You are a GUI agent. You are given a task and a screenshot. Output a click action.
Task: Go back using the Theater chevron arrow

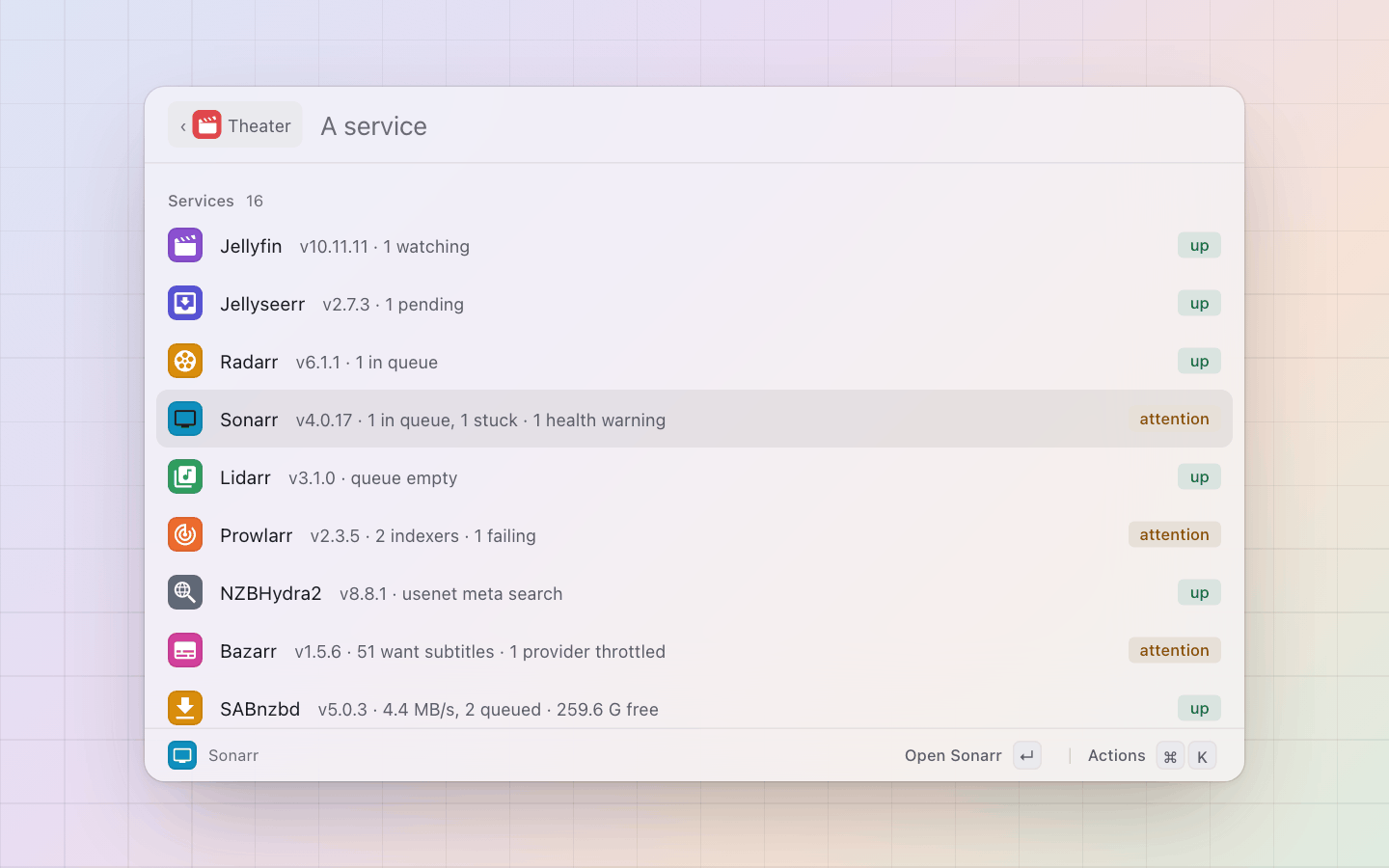click(x=183, y=126)
